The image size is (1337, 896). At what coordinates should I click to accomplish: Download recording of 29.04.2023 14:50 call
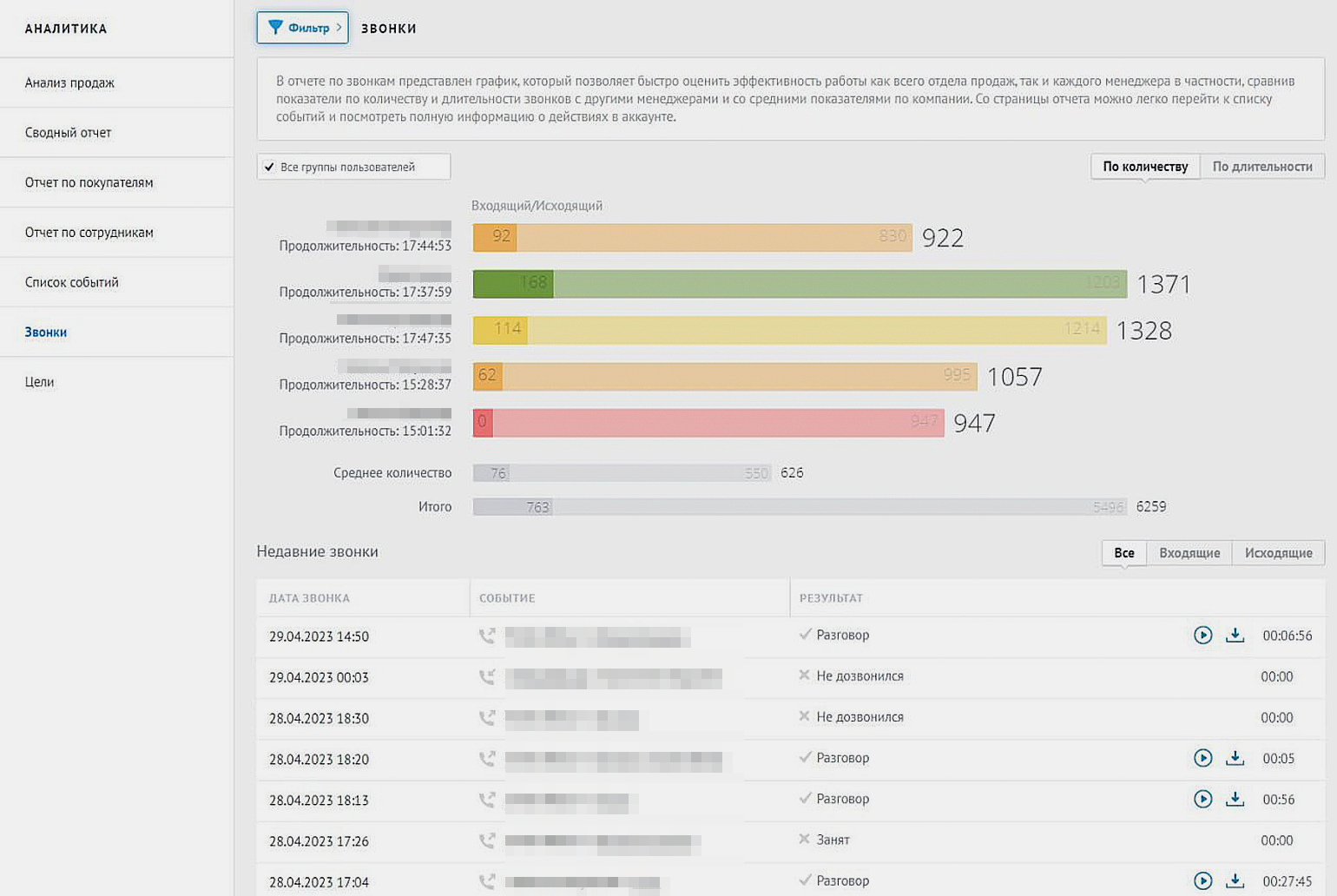(x=1235, y=636)
